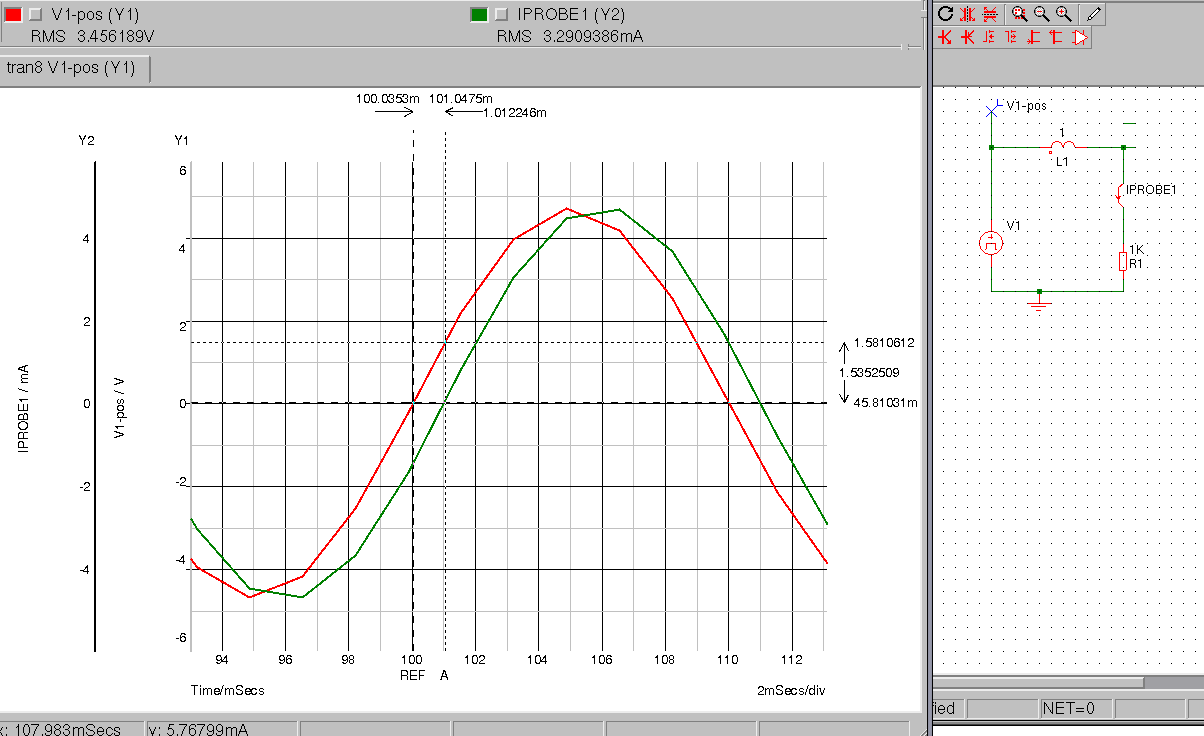Activate the pencil wire tool

pyautogui.click(x=1094, y=14)
